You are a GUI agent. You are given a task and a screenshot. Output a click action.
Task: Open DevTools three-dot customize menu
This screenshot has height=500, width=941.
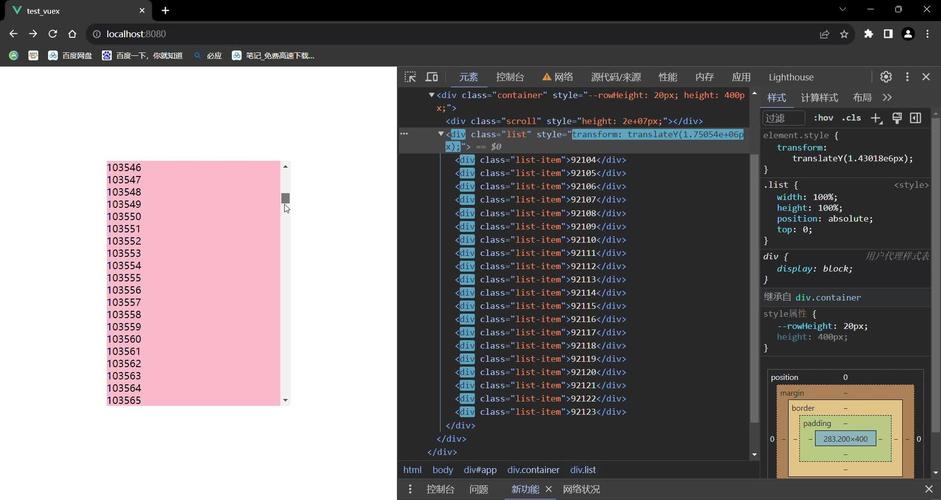pyautogui.click(x=907, y=77)
